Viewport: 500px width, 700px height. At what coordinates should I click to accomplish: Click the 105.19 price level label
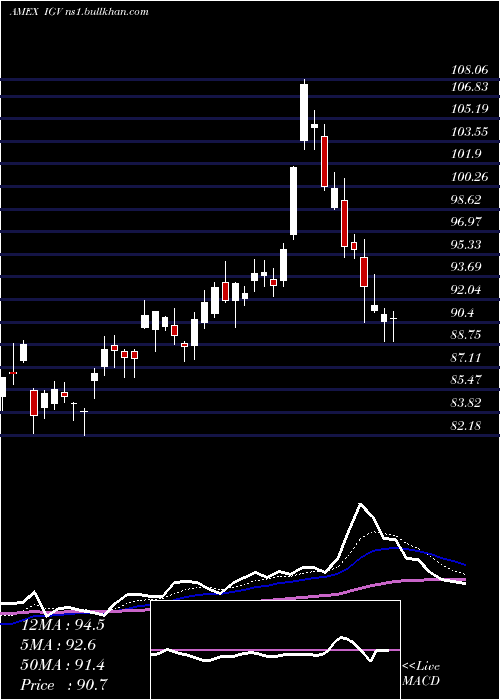click(x=470, y=109)
